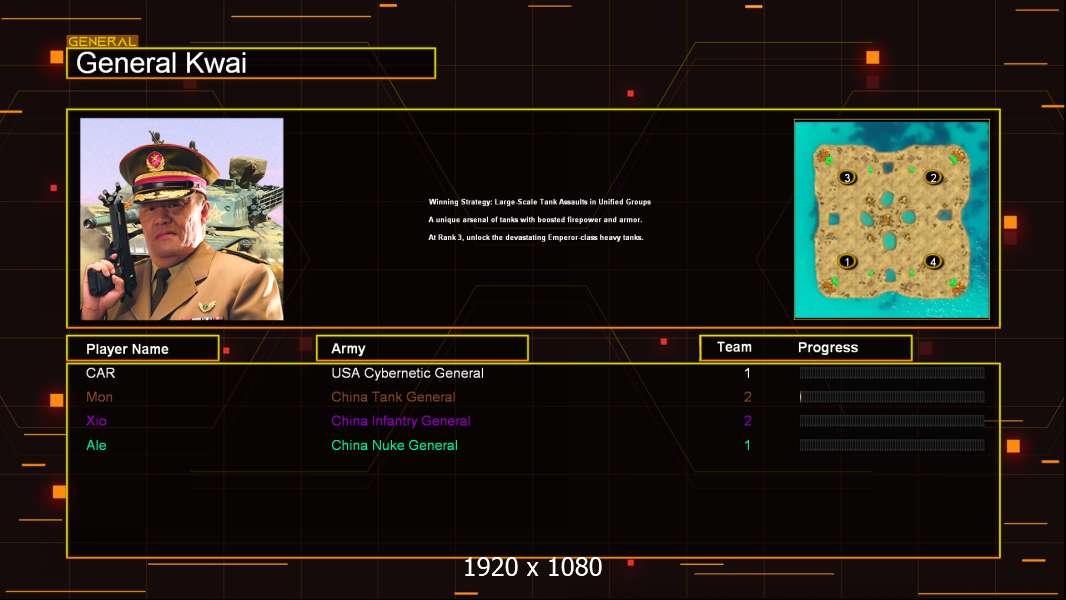
Task: Click start position marker 2 on the map
Action: 933,177
